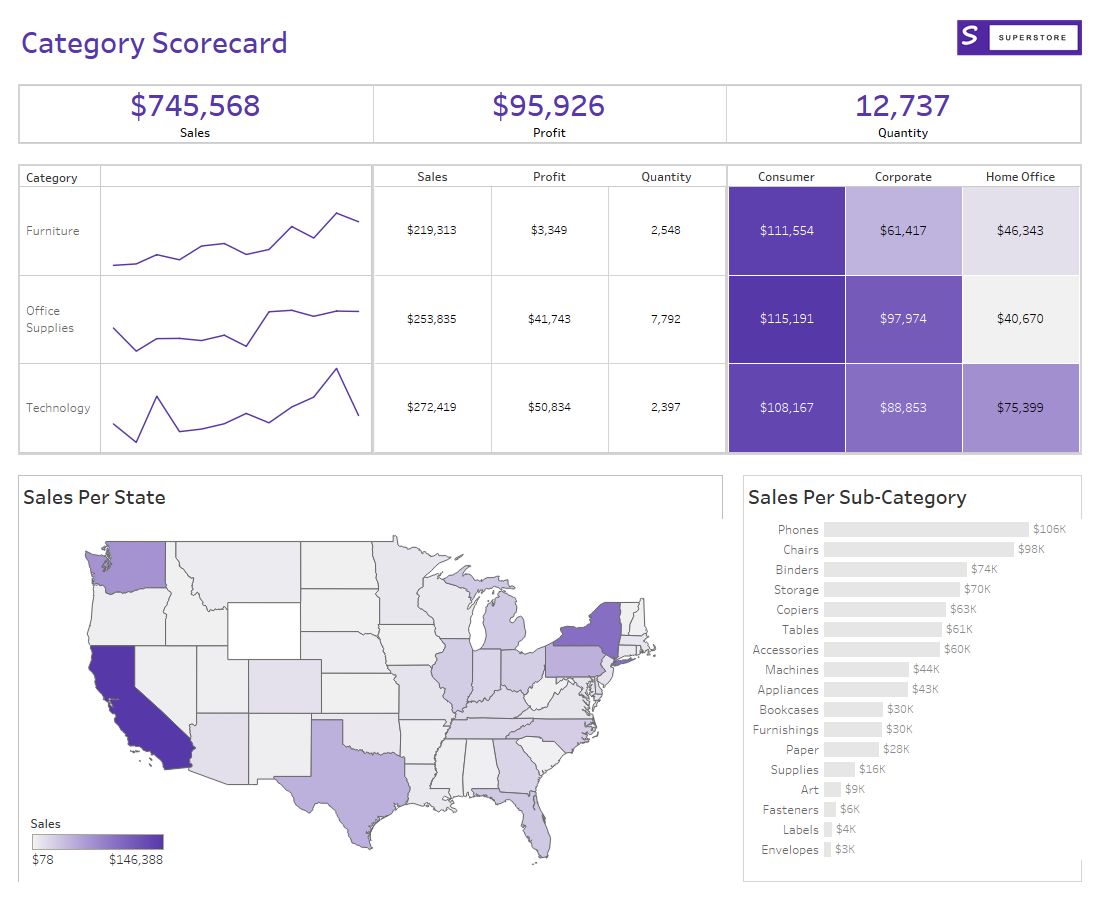Viewport: 1100px width, 900px height.
Task: Click the Accessories bar $60K
Action: click(882, 650)
